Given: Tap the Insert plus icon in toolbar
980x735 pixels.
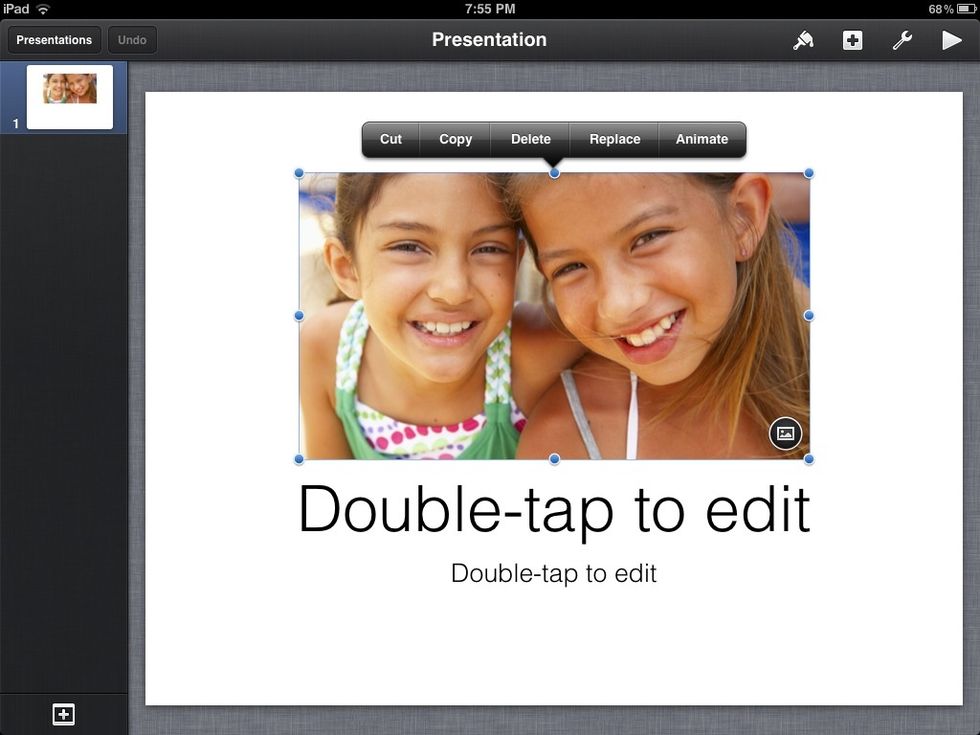Looking at the screenshot, I should (x=852, y=40).
